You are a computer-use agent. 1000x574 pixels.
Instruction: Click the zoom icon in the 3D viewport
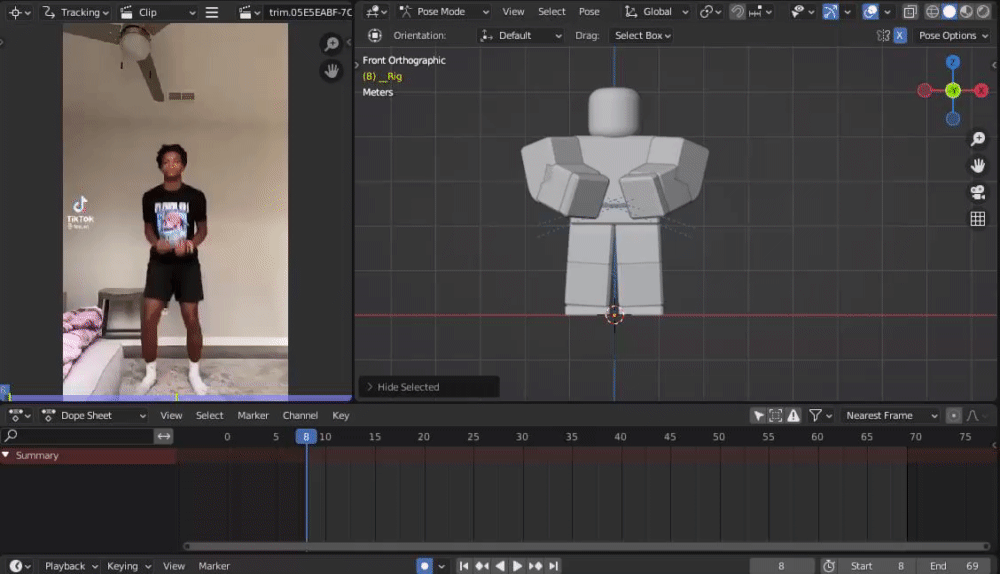click(x=978, y=139)
